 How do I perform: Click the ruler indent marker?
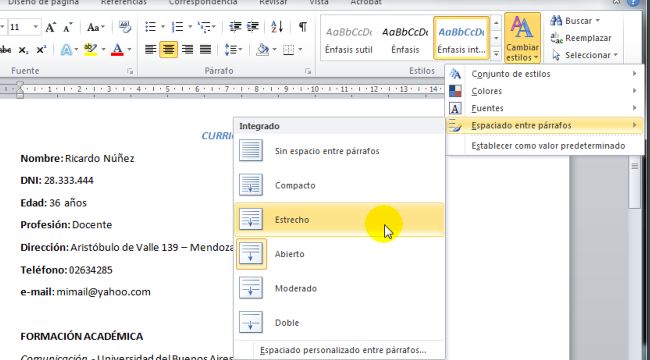click(x=19, y=90)
